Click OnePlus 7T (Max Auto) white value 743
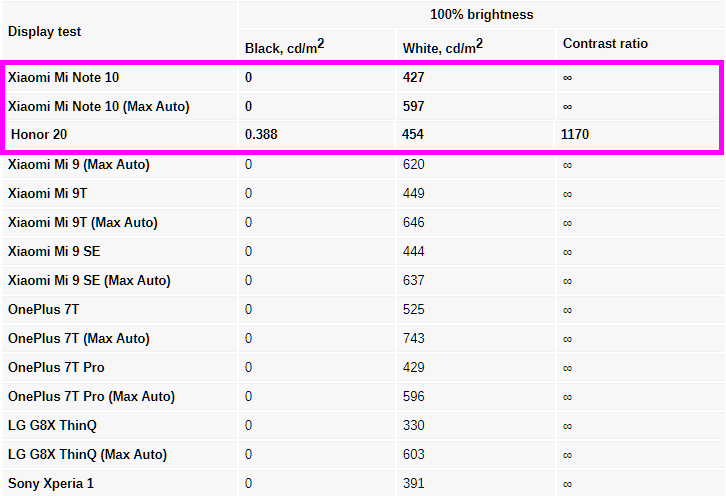Viewport: 726px width, 496px height. click(413, 338)
